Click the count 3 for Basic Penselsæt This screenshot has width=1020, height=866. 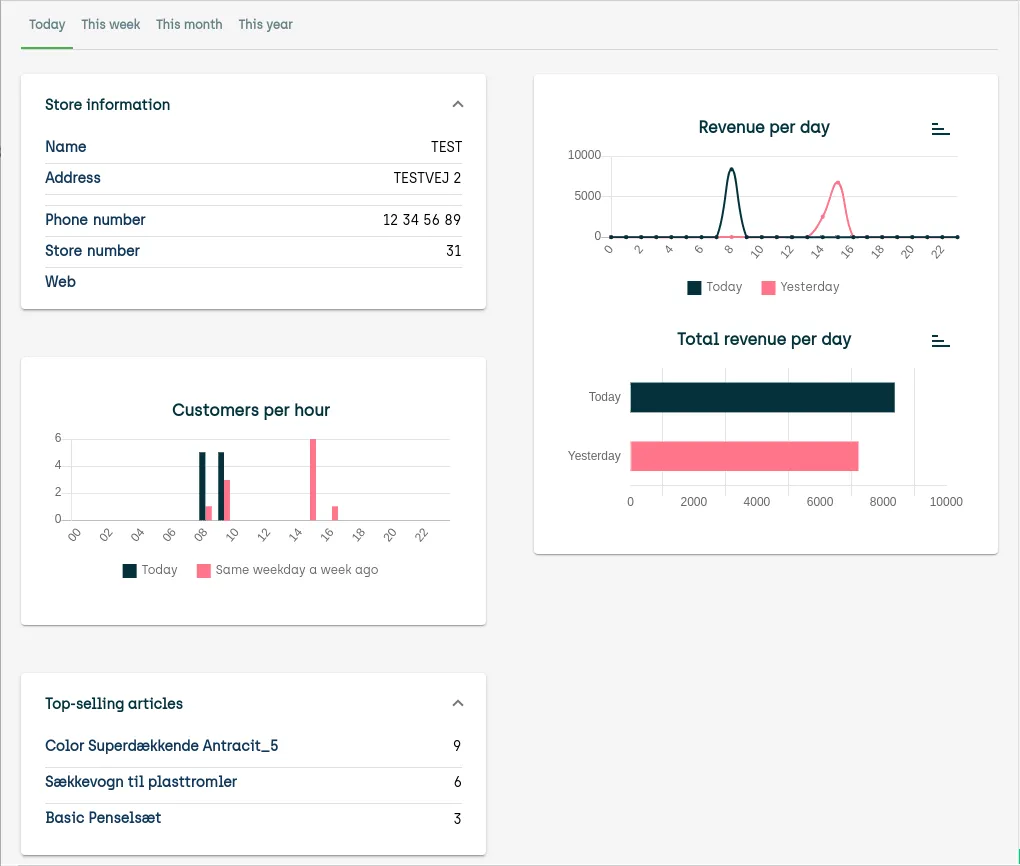point(457,819)
